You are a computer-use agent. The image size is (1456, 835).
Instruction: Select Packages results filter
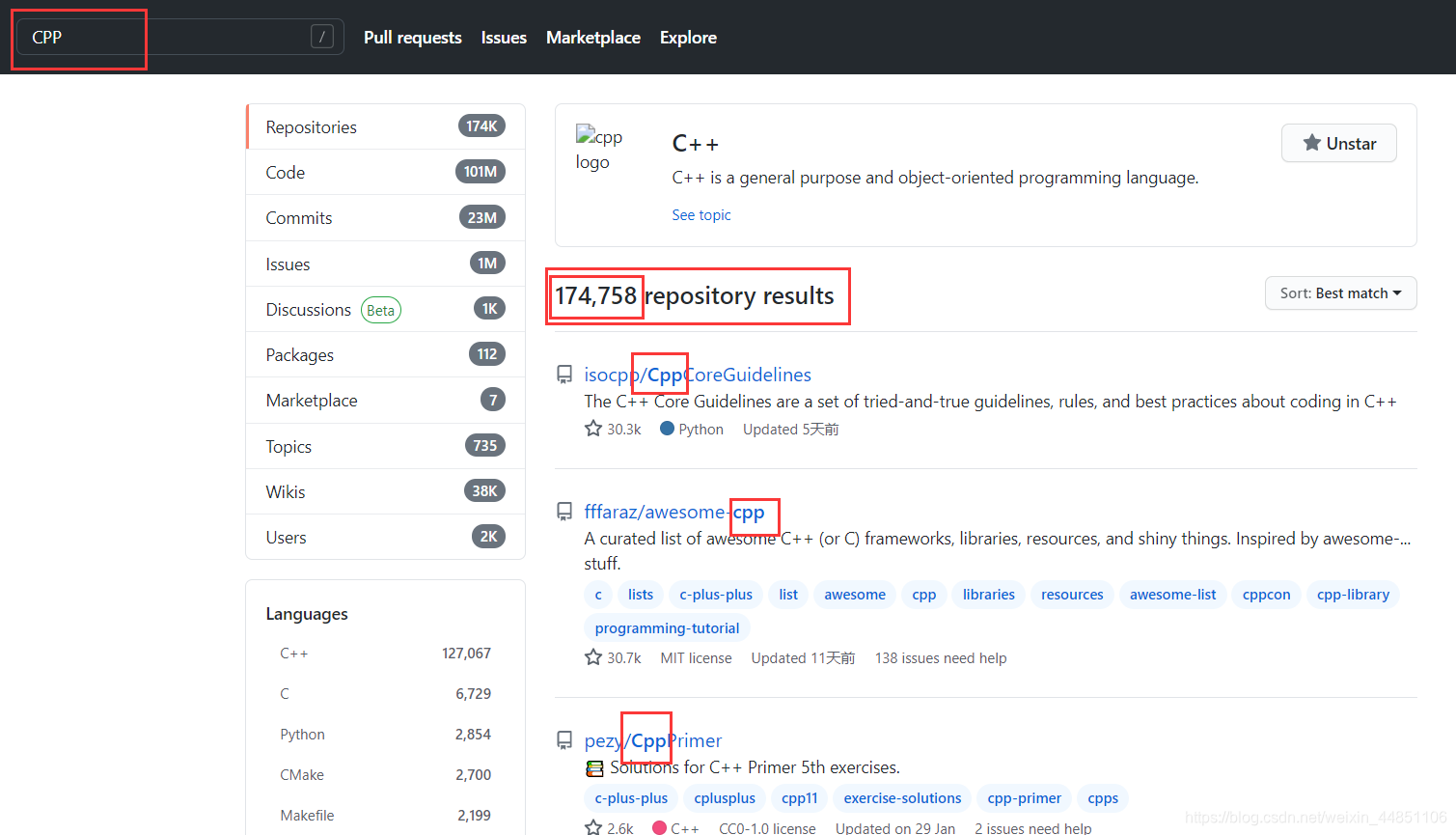(x=386, y=354)
